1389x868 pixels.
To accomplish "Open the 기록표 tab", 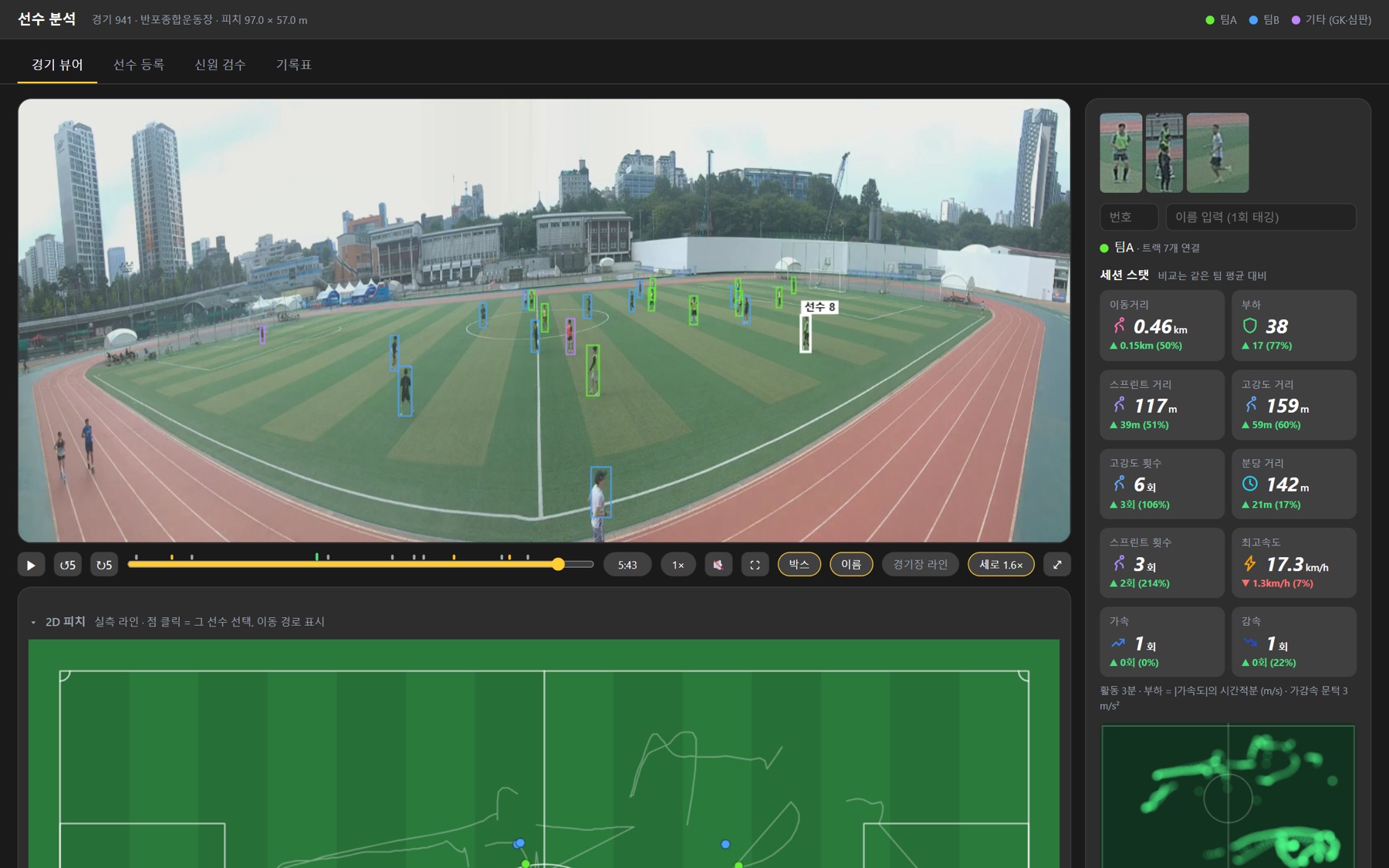I will tap(294, 65).
